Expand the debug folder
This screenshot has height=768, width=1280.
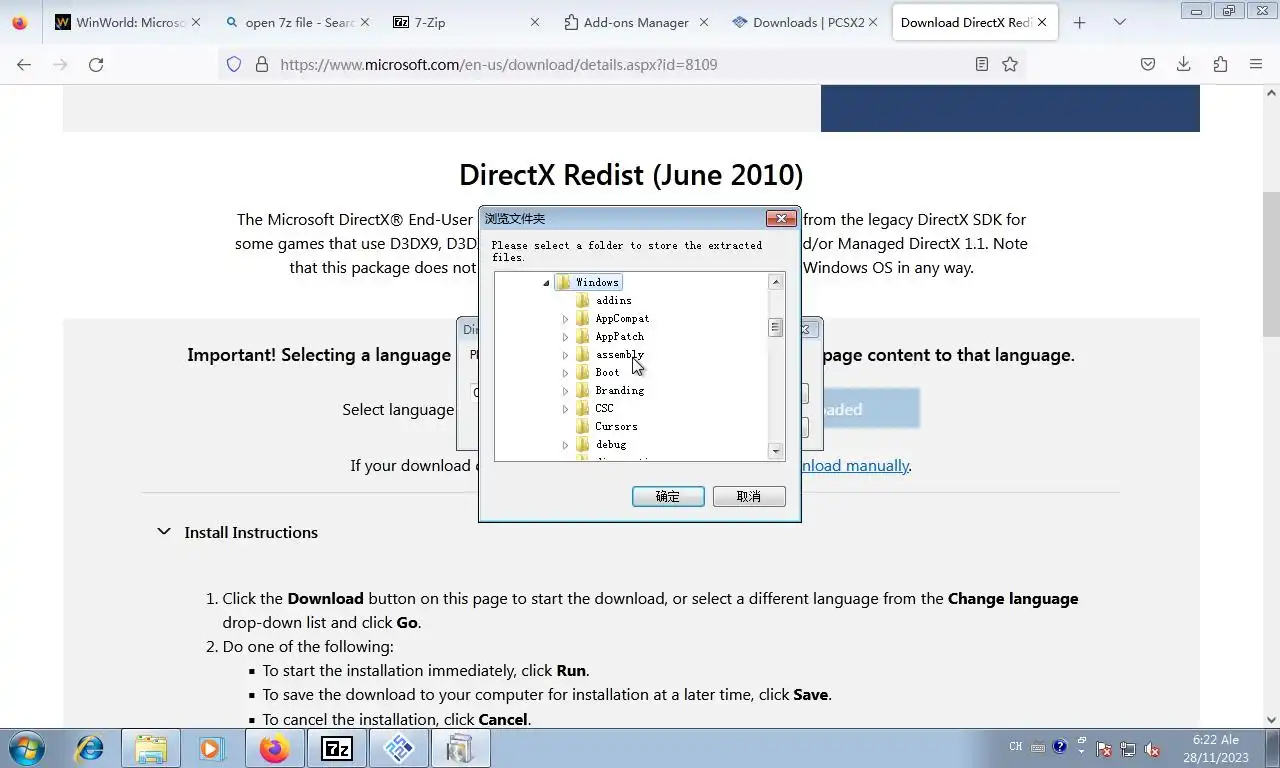565,445
